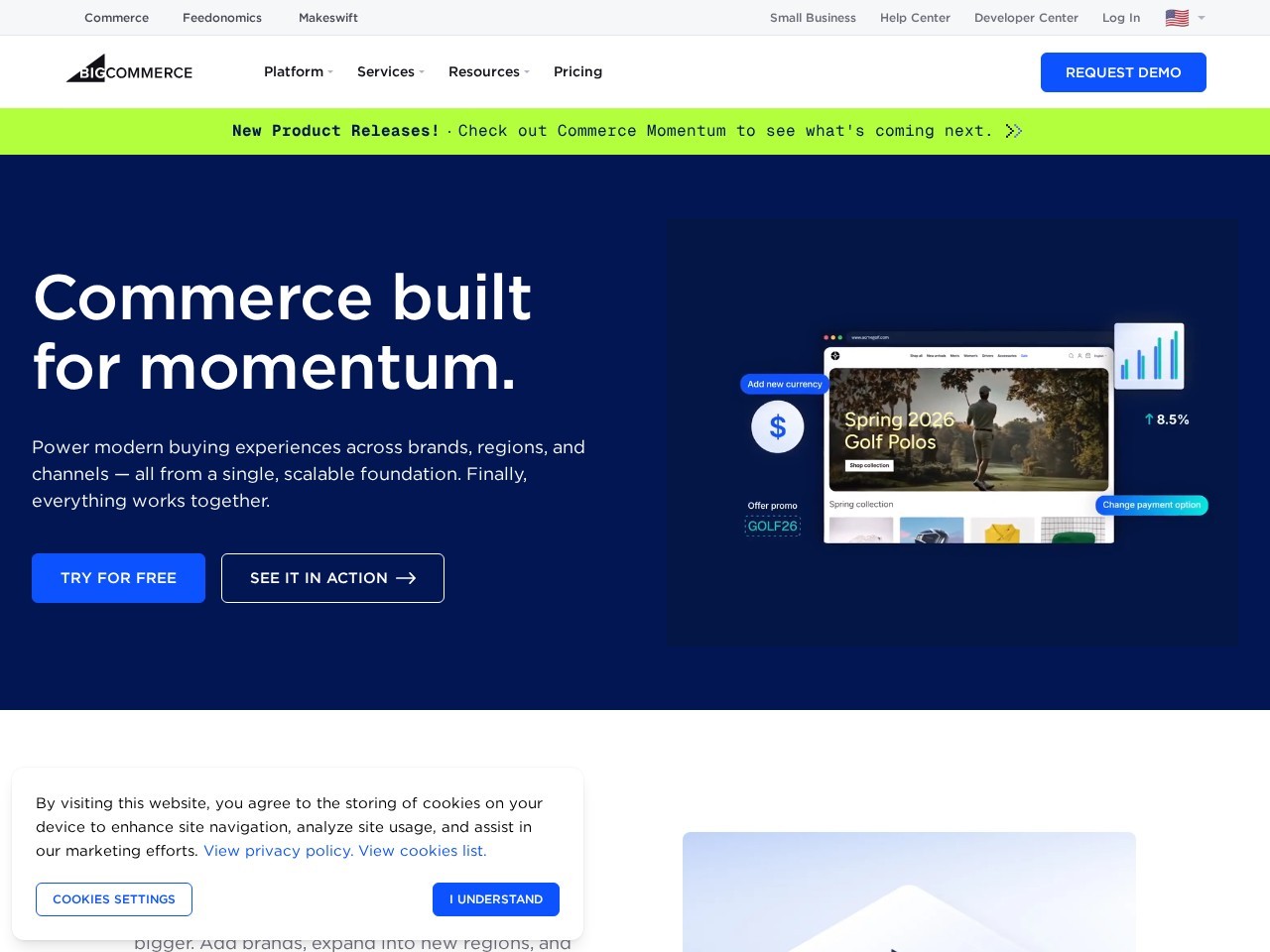Image resolution: width=1270 pixels, height=952 pixels.
Task: Click the Request Demo button
Action: point(1123,72)
